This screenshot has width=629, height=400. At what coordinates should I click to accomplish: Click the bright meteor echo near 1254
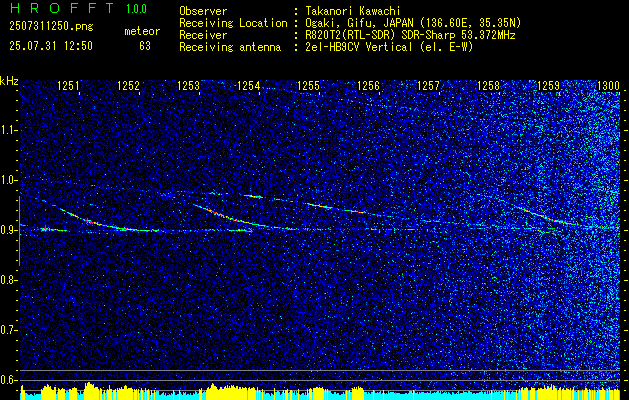[253, 196]
